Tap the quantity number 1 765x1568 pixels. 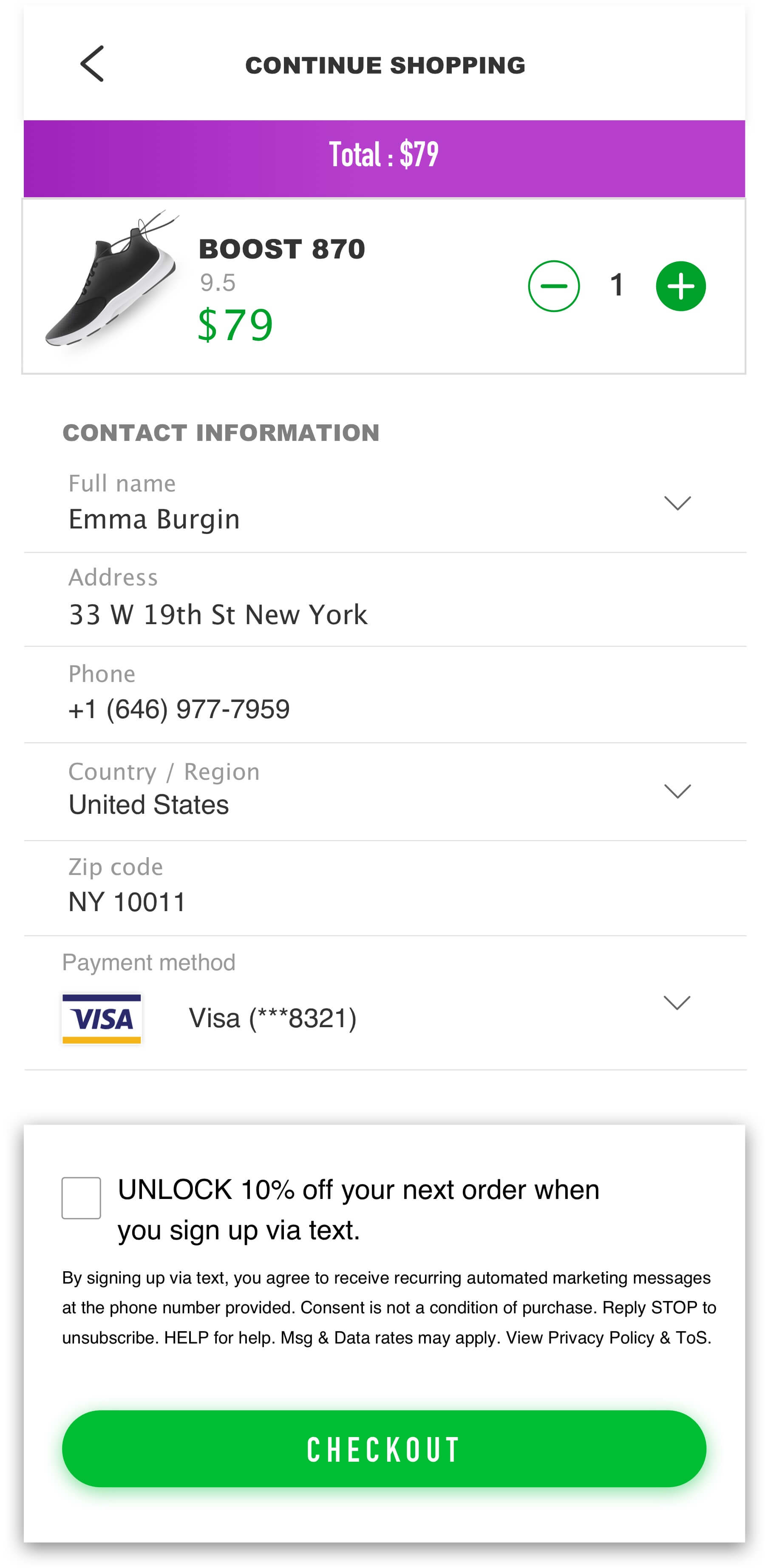617,285
